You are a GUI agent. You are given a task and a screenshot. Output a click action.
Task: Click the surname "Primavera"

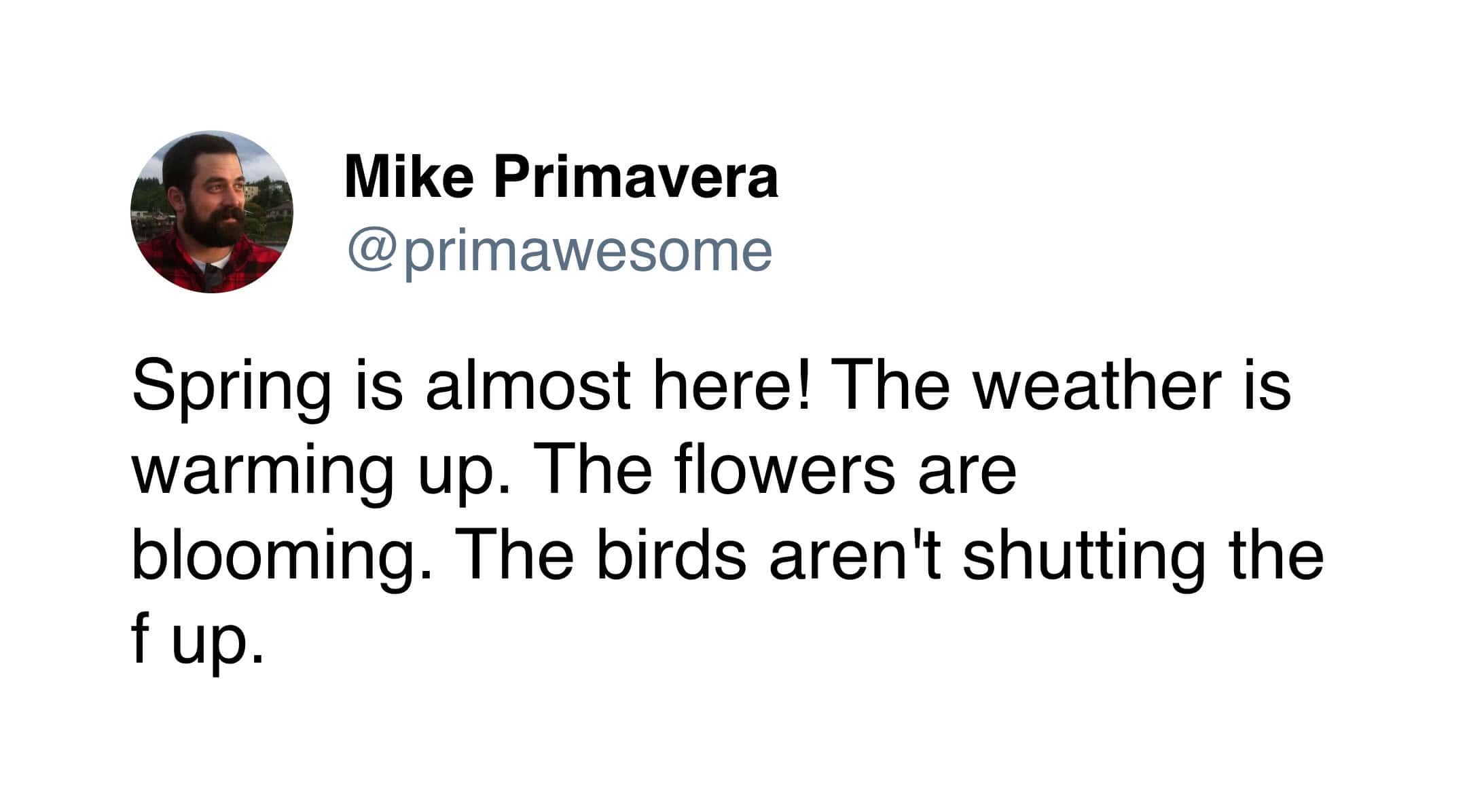click(x=636, y=177)
